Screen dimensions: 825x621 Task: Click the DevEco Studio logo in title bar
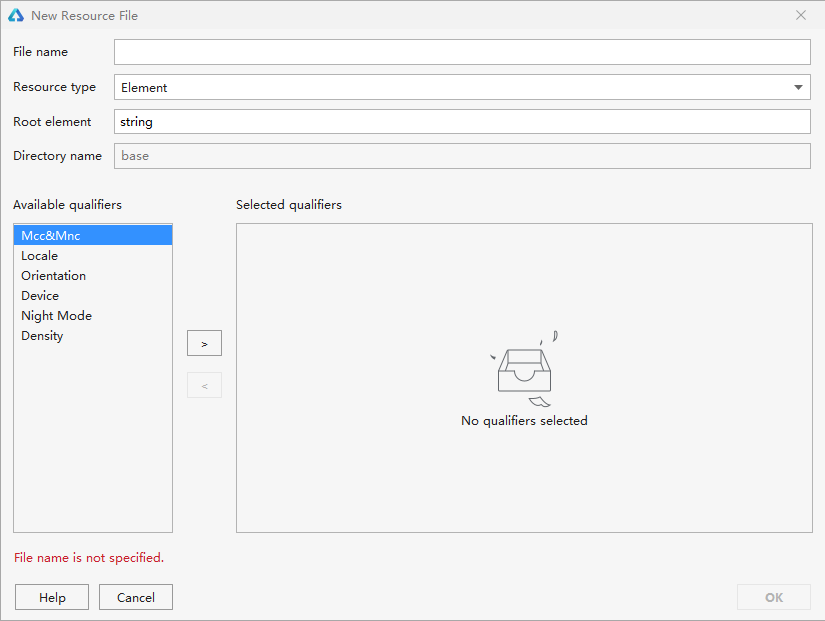16,16
